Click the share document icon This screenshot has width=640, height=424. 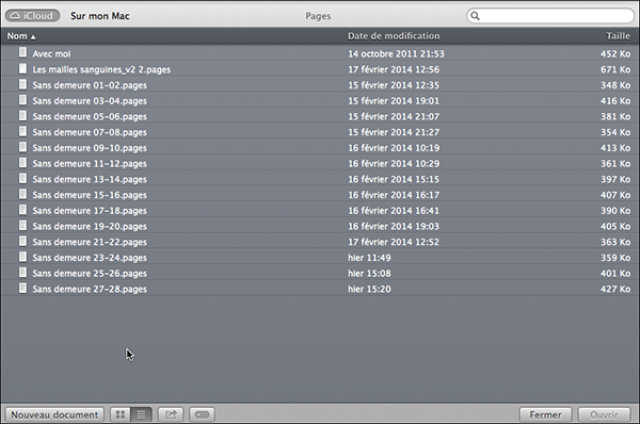[170, 414]
